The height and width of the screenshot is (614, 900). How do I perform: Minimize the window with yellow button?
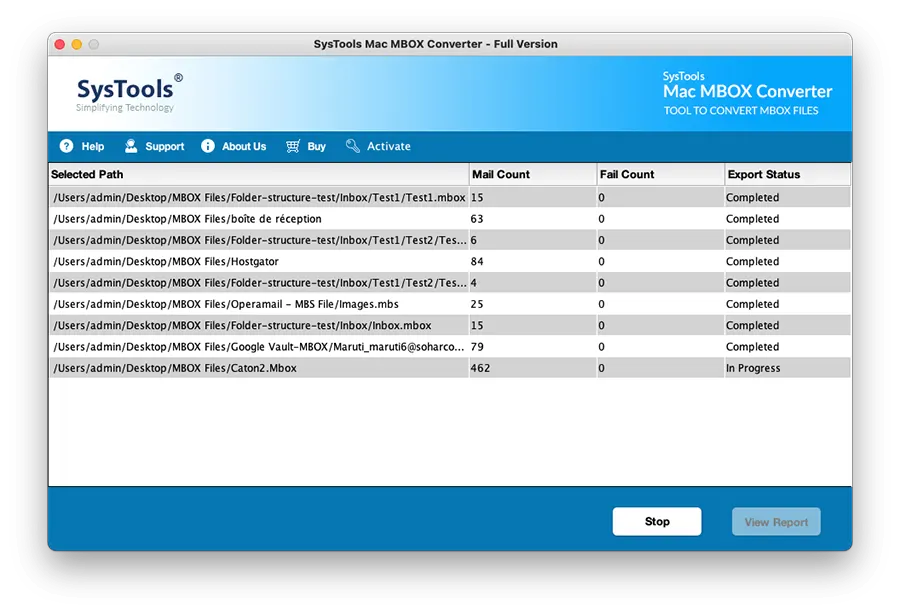(77, 44)
